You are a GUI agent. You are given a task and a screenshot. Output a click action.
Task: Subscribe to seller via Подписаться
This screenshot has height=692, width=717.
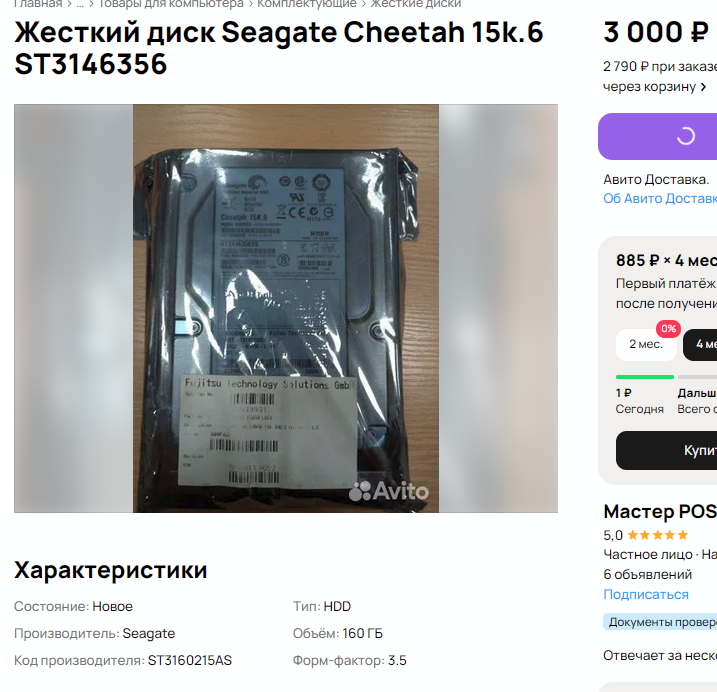(646, 594)
